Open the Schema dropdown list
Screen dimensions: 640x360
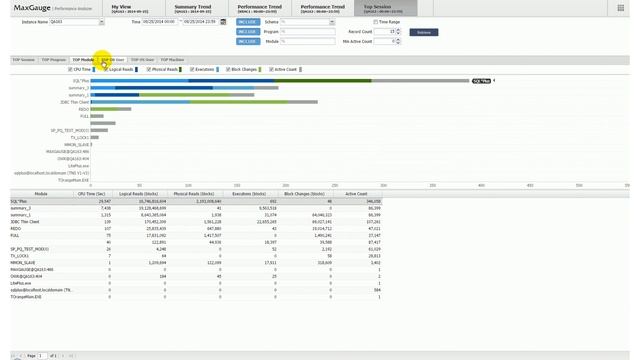click(332, 22)
